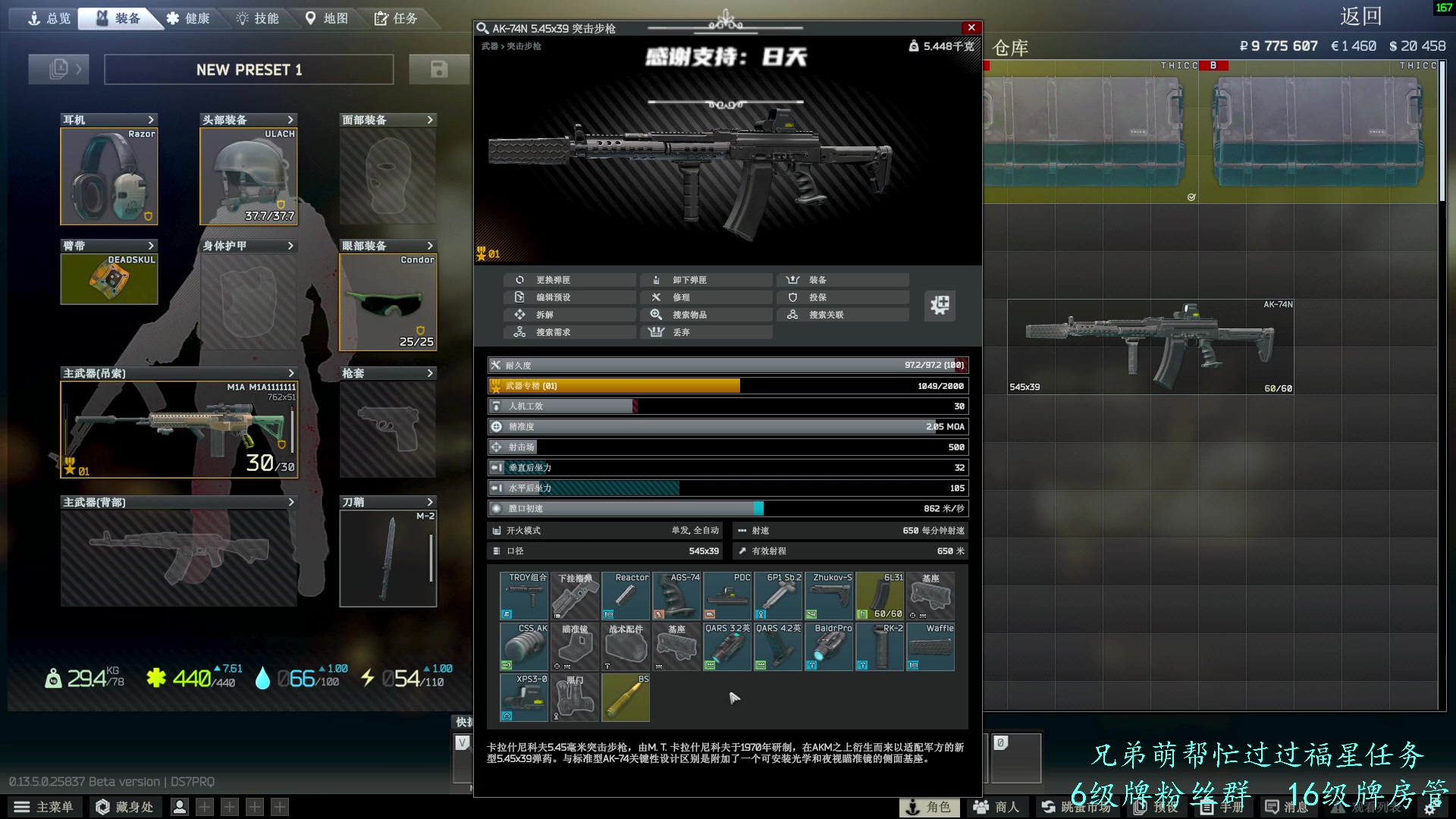The width and height of the screenshot is (1456, 819).
Task: Expand the 身体护甲 body armor slot arrow
Action: coord(290,246)
